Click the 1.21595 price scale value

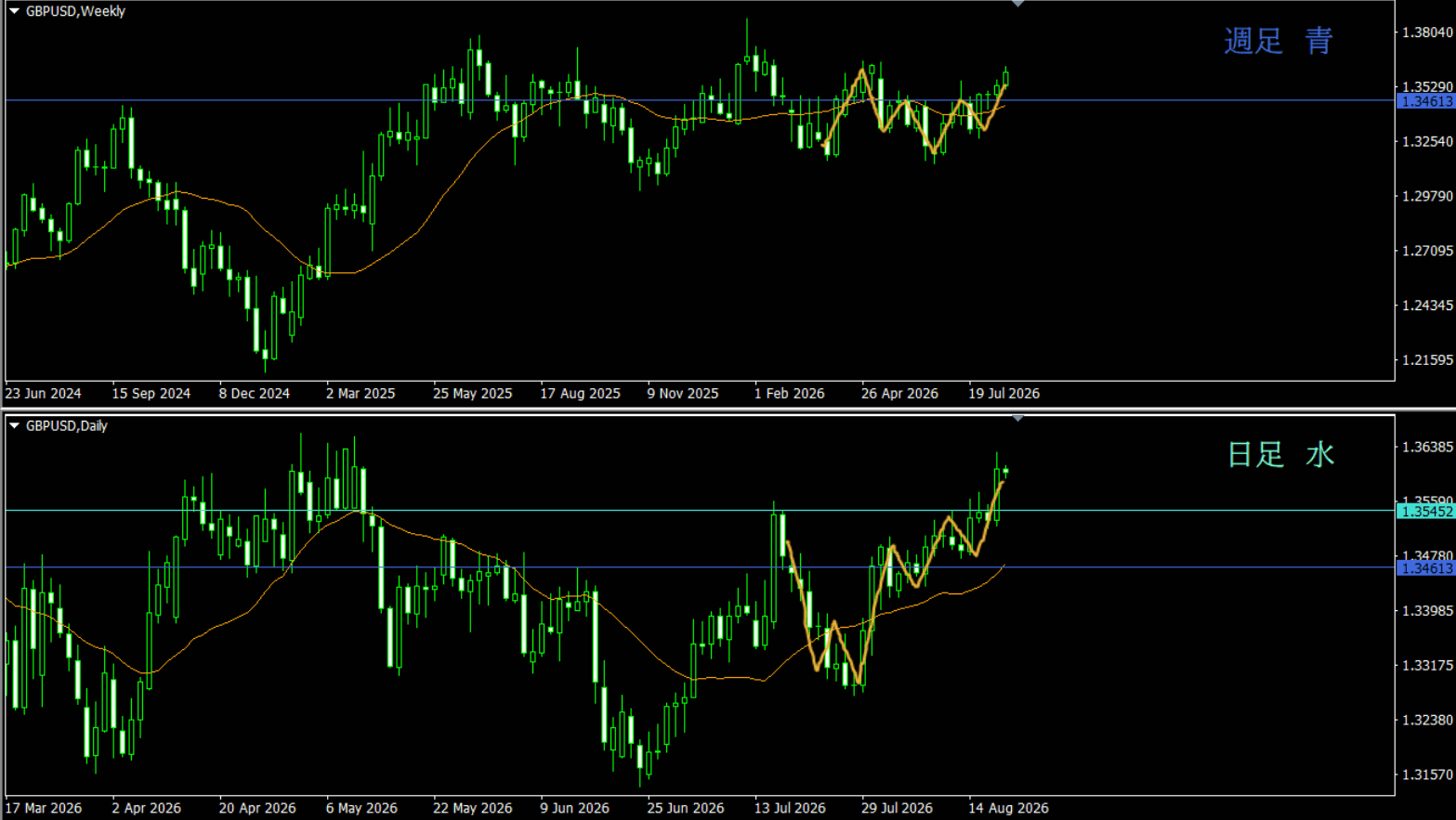pyautogui.click(x=1427, y=360)
